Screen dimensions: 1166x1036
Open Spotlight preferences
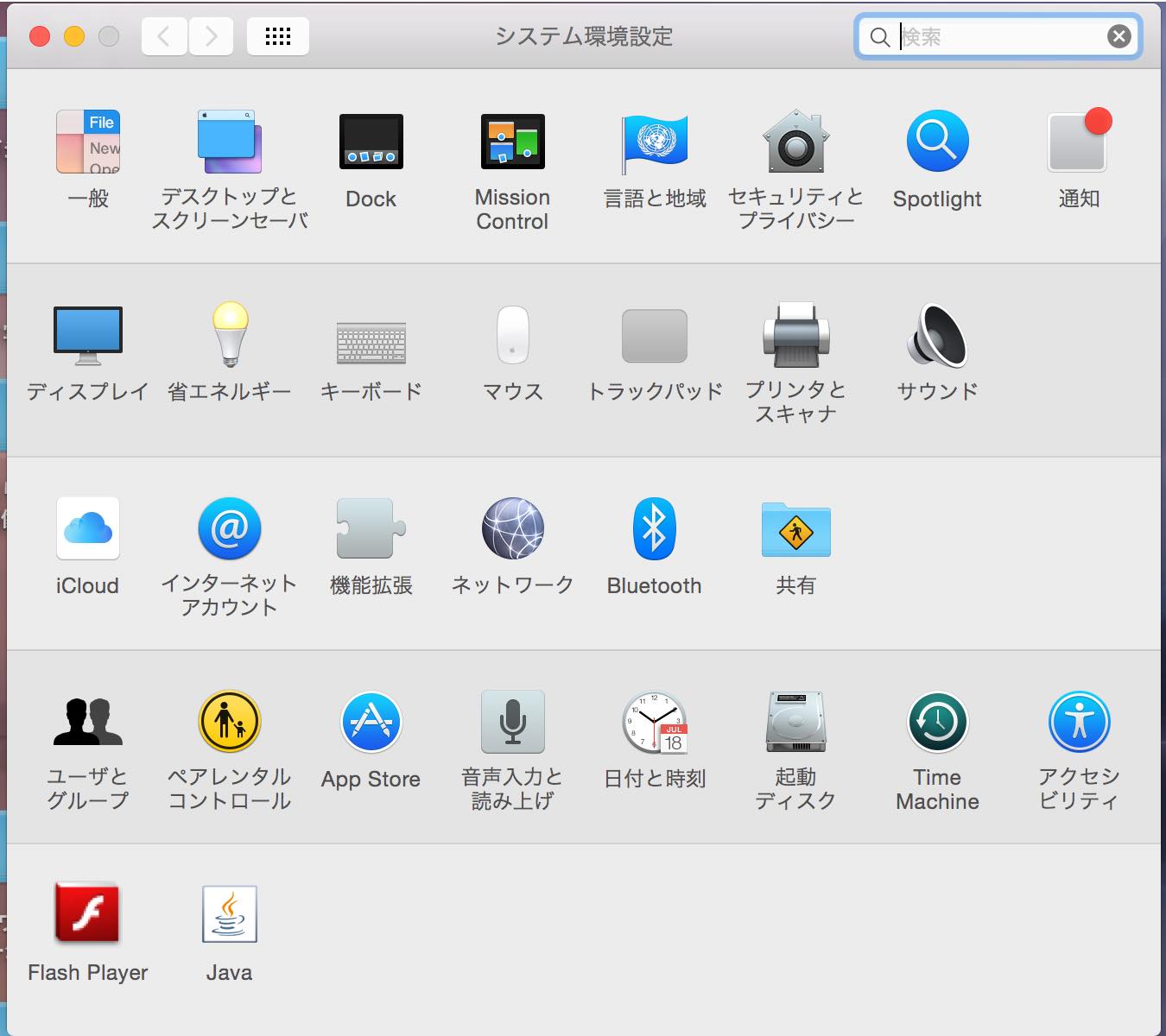tap(937, 141)
